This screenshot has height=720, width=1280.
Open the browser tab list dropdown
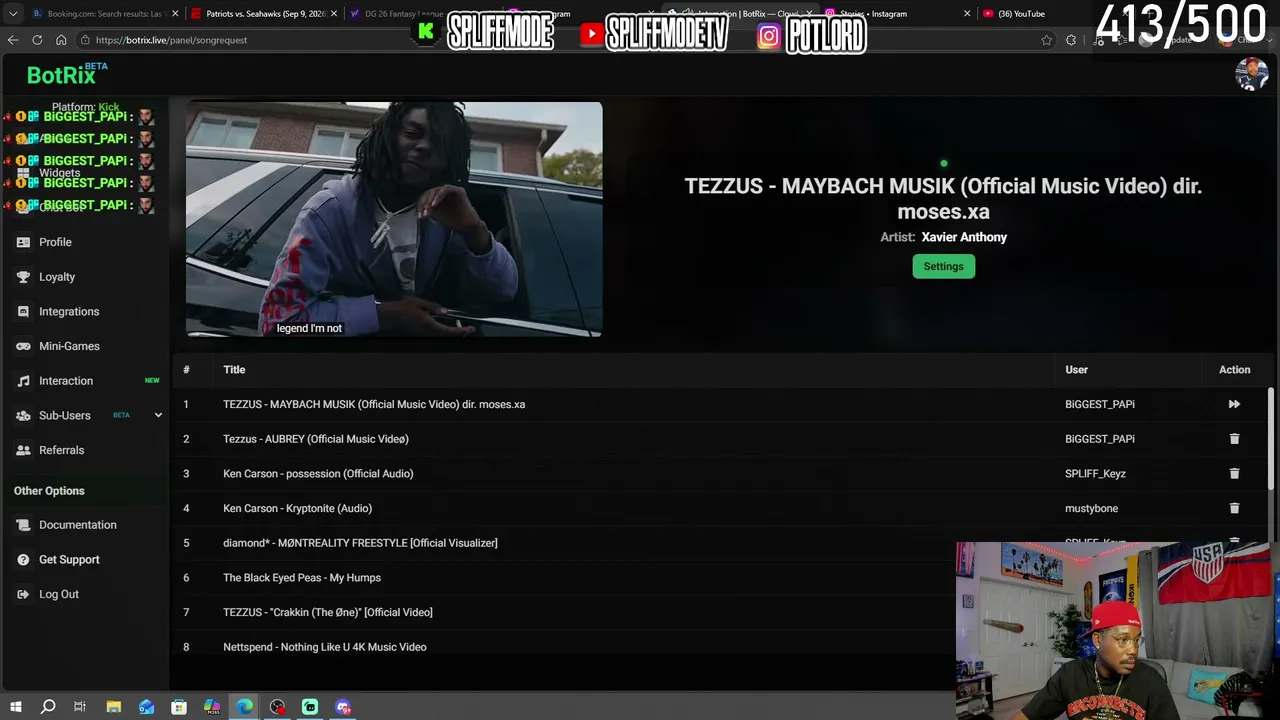[13, 14]
